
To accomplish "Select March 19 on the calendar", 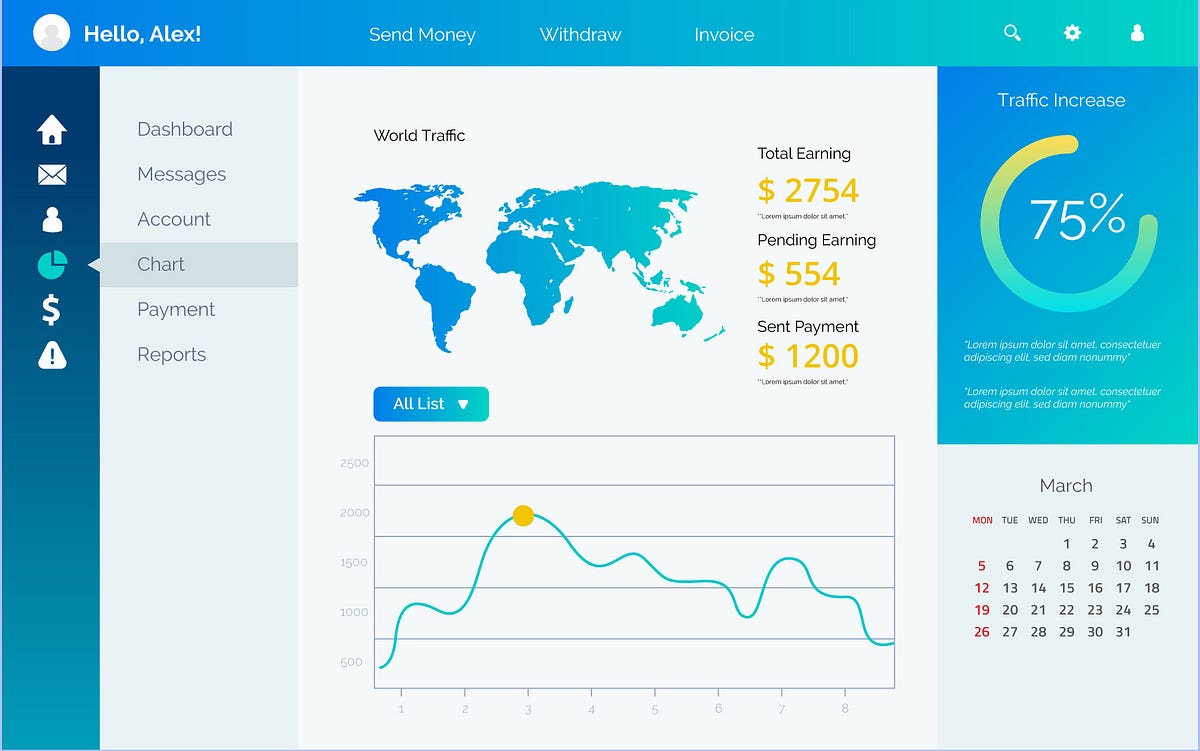I will [981, 610].
